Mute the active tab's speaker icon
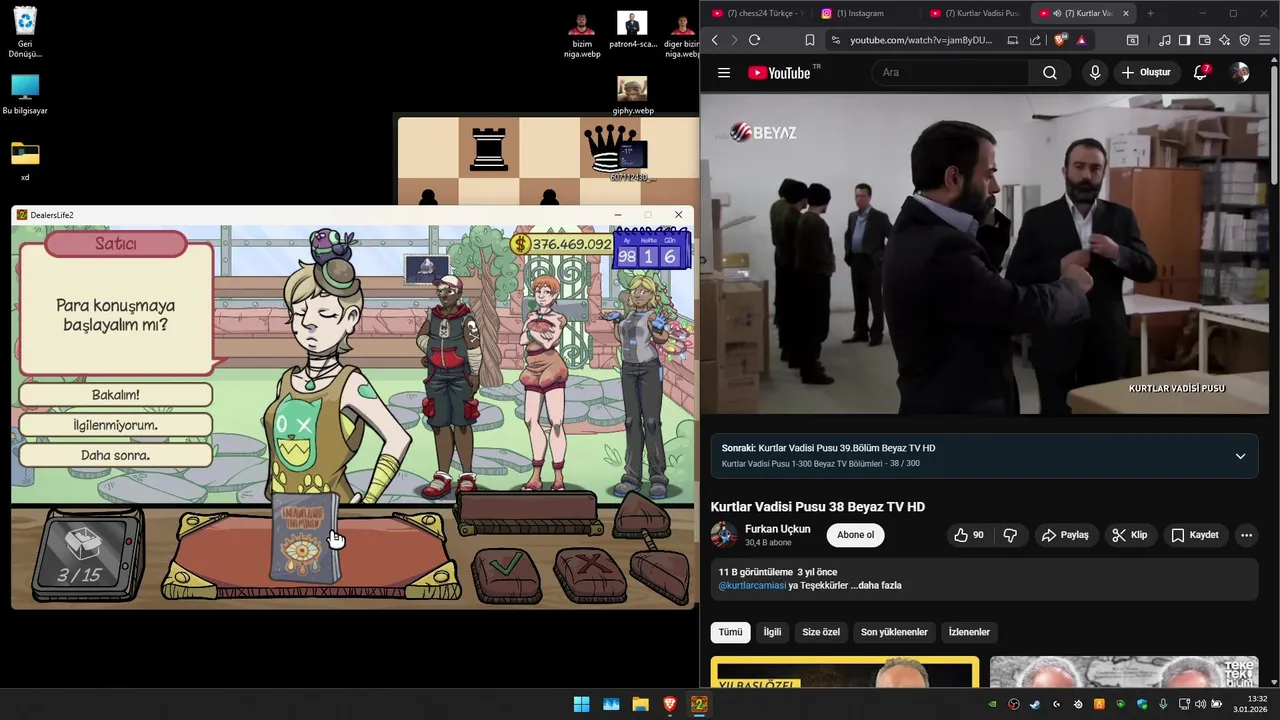The width and height of the screenshot is (1280, 720). [1057, 13]
